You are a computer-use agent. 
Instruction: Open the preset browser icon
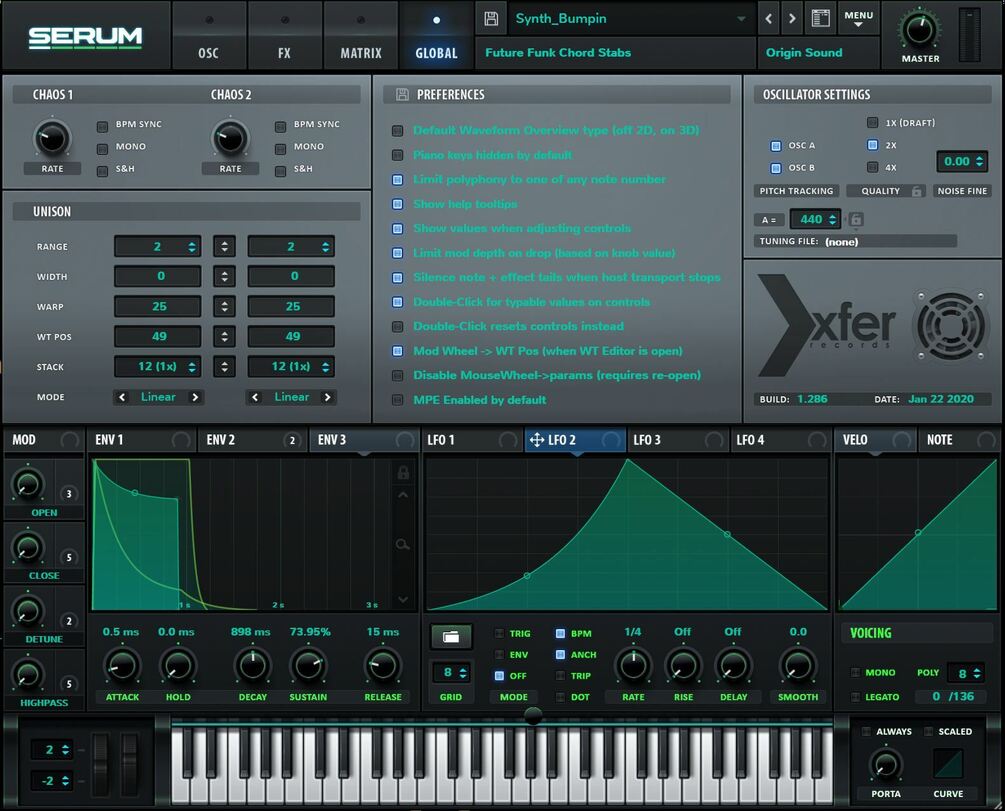820,18
